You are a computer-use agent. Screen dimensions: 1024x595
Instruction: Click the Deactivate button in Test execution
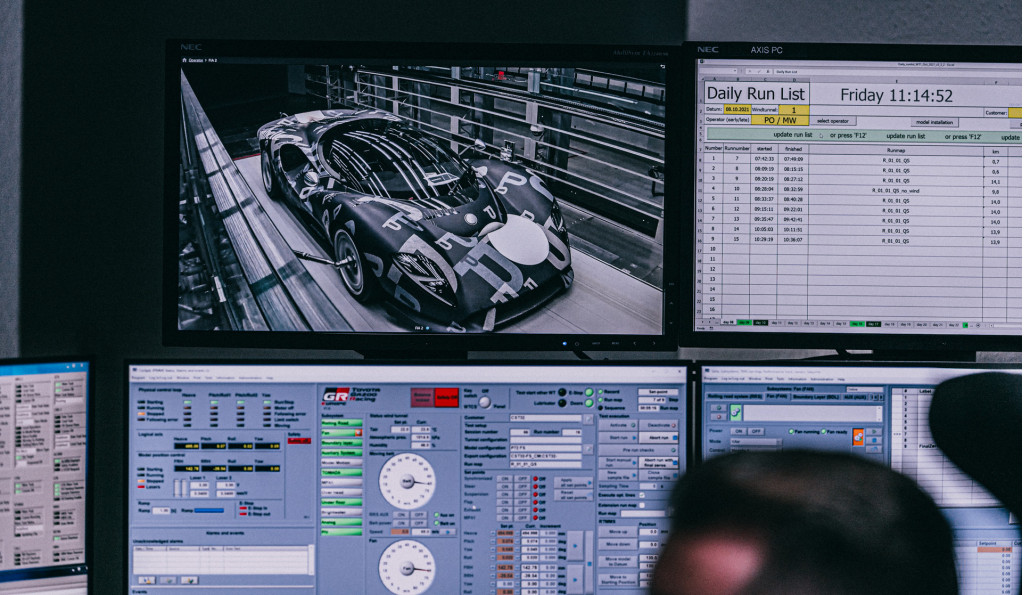(x=658, y=425)
